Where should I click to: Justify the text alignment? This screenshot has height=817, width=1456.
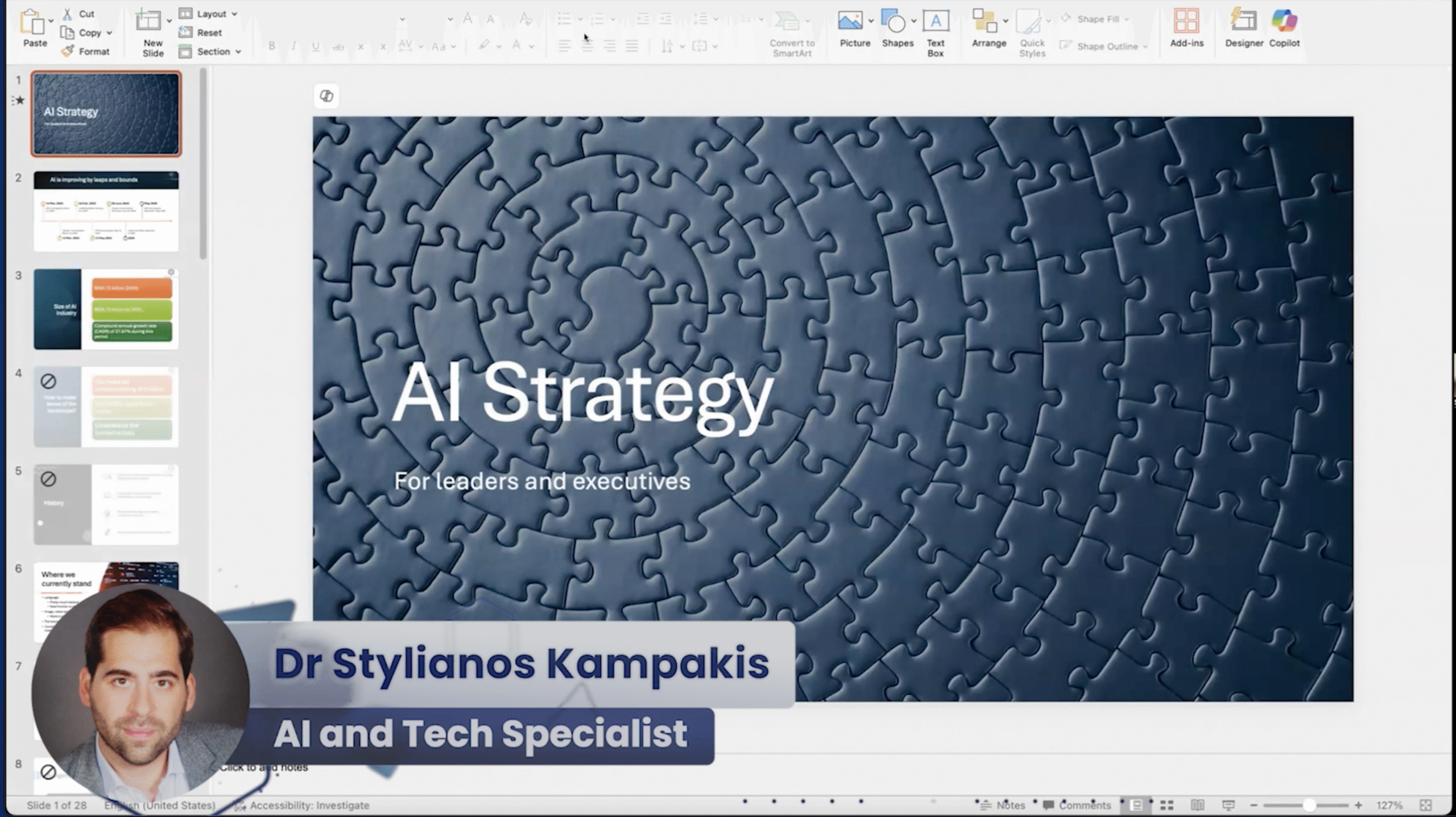[x=631, y=46]
